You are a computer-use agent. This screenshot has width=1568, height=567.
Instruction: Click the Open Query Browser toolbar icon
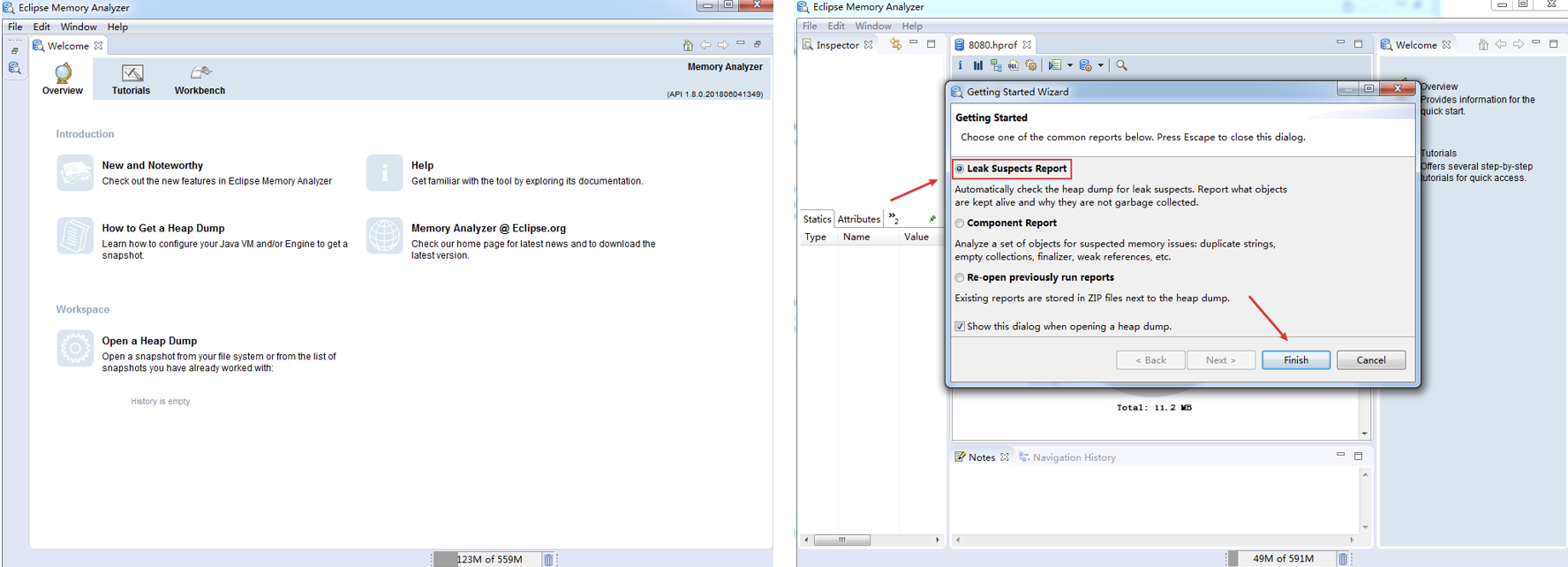tap(1086, 65)
